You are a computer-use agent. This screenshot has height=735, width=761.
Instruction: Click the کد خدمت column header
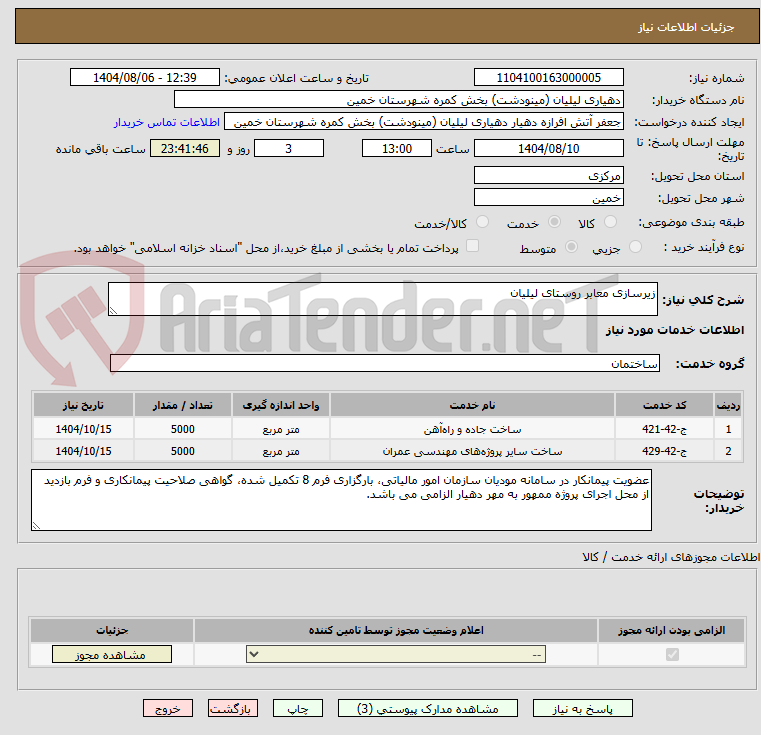pos(664,405)
